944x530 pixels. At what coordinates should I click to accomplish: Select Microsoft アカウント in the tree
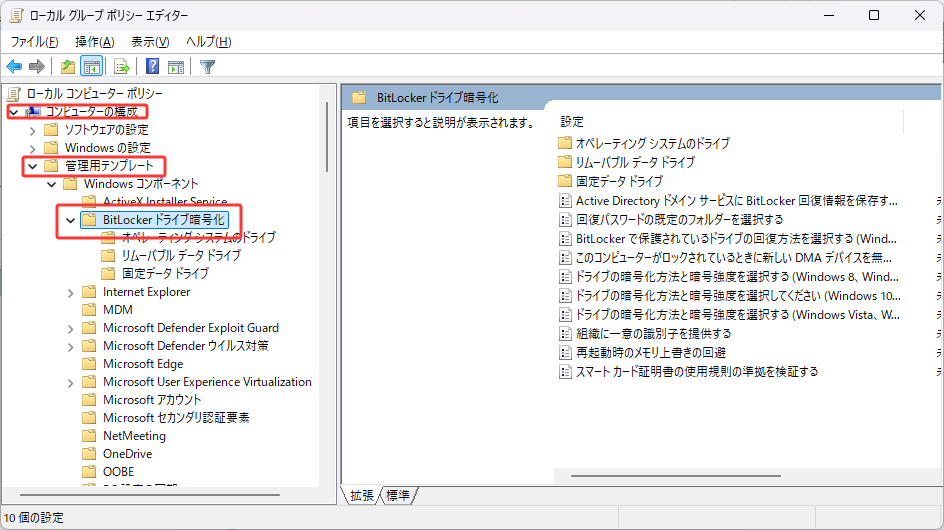click(152, 400)
